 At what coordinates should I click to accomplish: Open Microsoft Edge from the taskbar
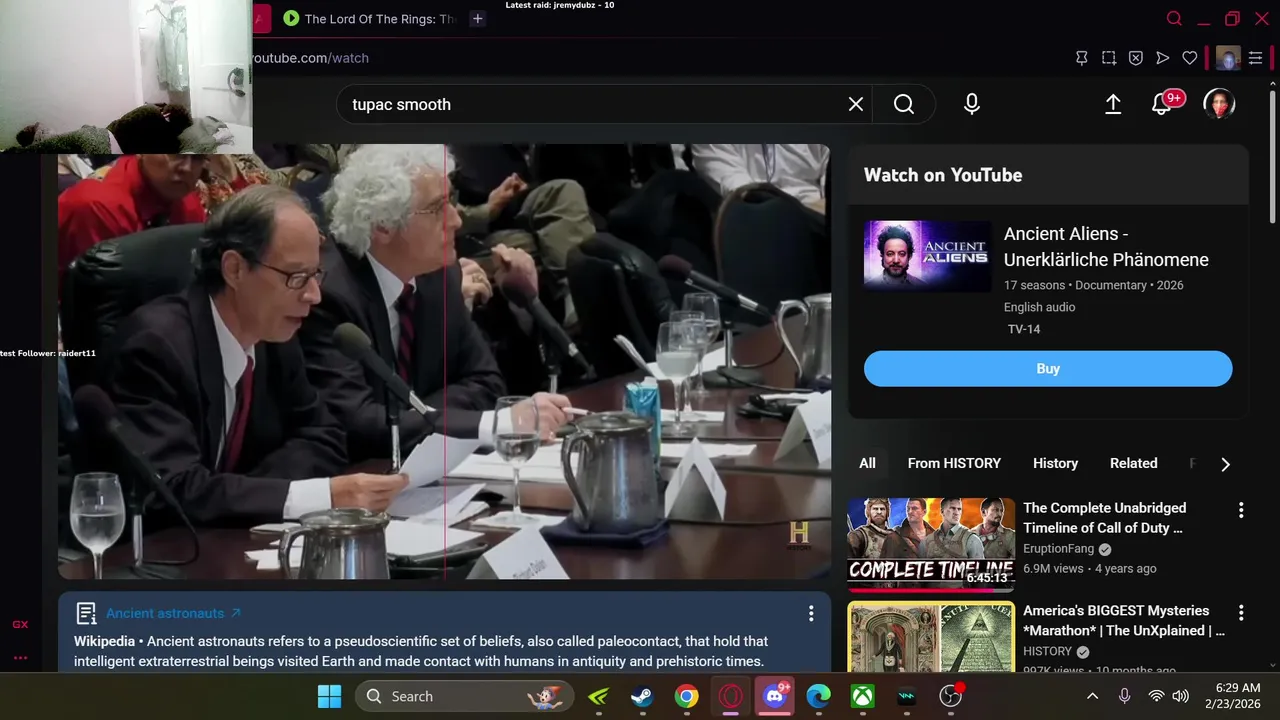(x=818, y=696)
